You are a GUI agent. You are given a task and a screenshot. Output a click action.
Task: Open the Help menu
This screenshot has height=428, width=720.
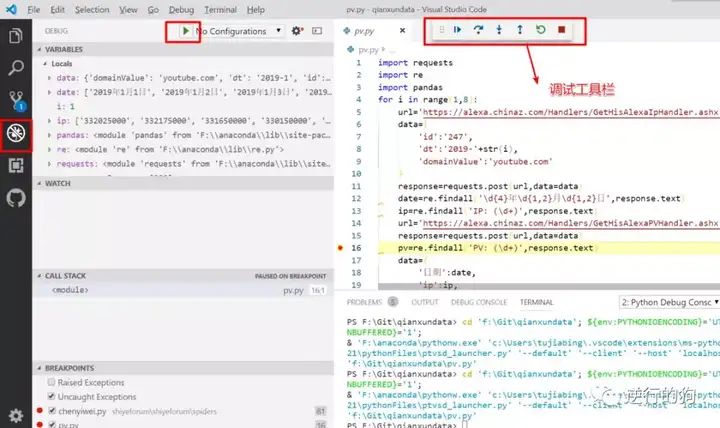tap(255, 10)
